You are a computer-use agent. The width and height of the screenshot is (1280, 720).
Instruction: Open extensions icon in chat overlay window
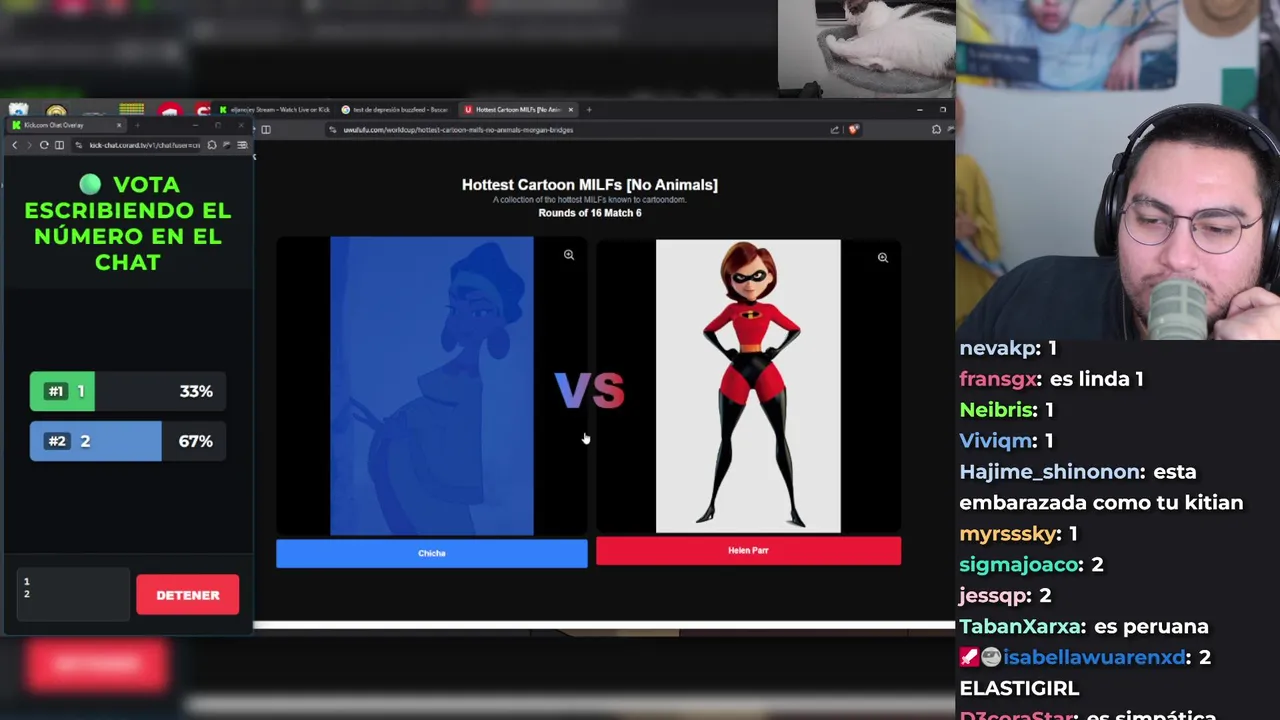212,145
